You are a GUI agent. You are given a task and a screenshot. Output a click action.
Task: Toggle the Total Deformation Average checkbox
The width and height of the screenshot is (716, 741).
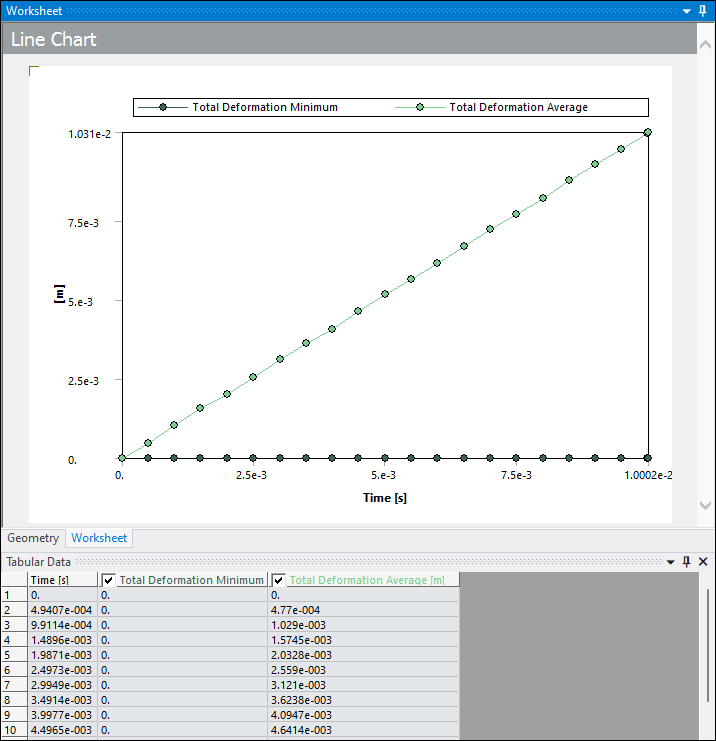pos(278,580)
